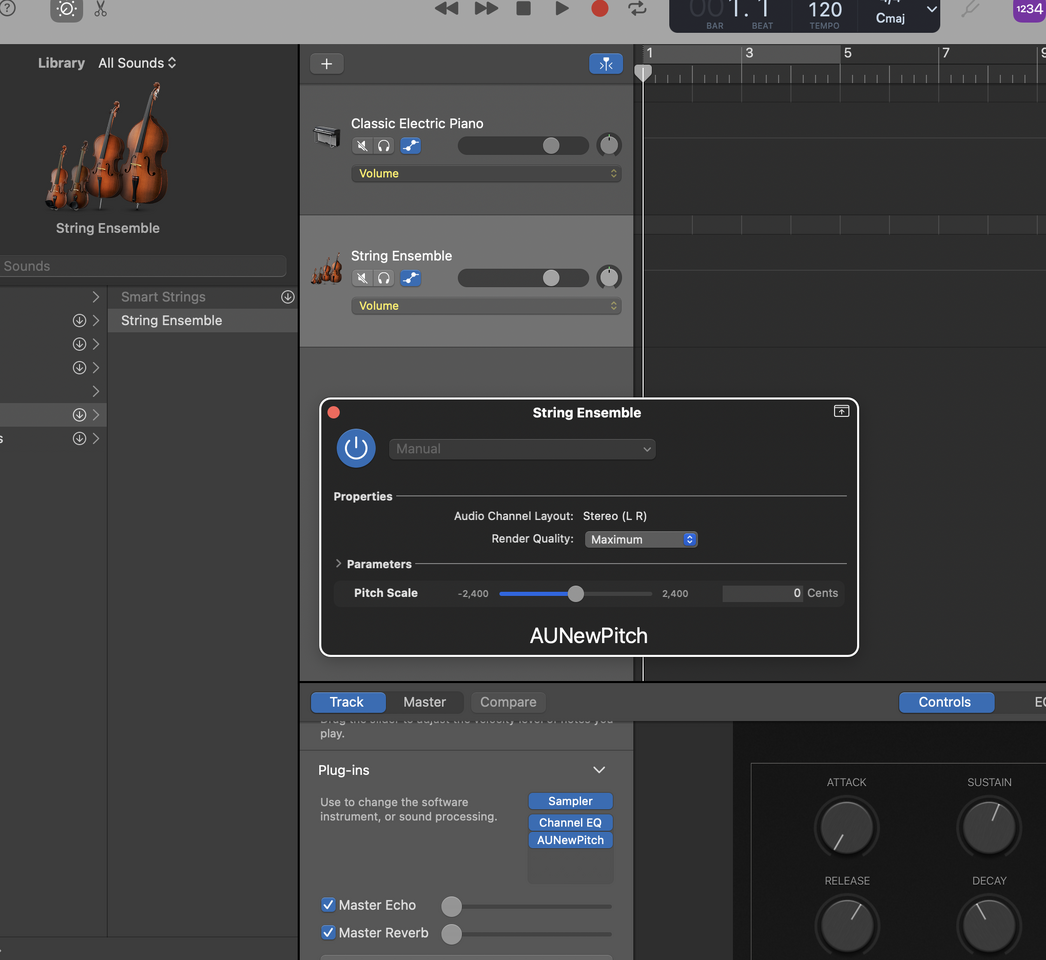Image resolution: width=1046 pixels, height=960 pixels.
Task: Uncheck the Master Reverb checkbox
Action: [328, 933]
